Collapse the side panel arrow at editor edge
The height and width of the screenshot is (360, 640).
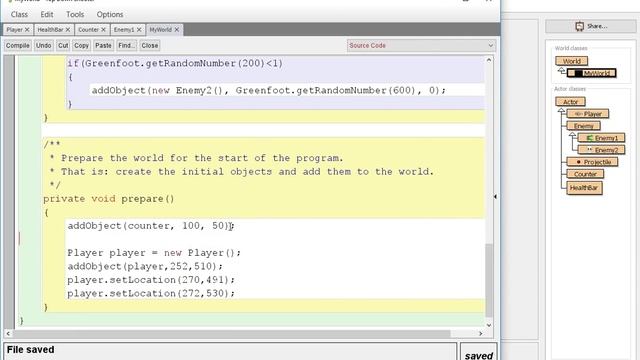495,197
